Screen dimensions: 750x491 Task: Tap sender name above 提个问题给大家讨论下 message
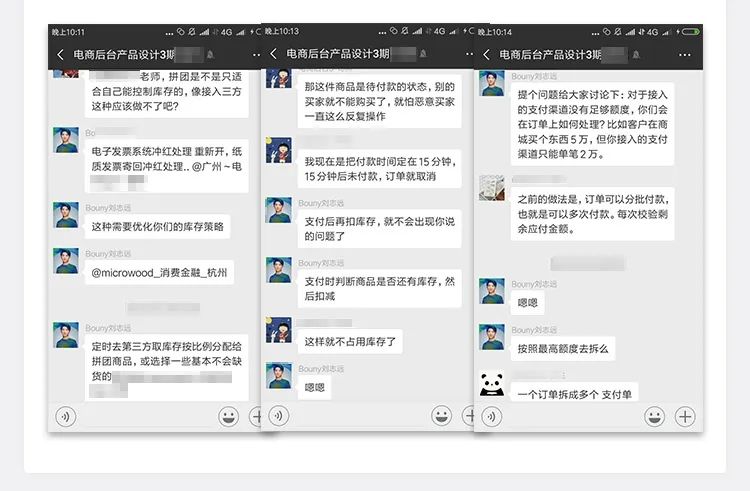click(534, 76)
